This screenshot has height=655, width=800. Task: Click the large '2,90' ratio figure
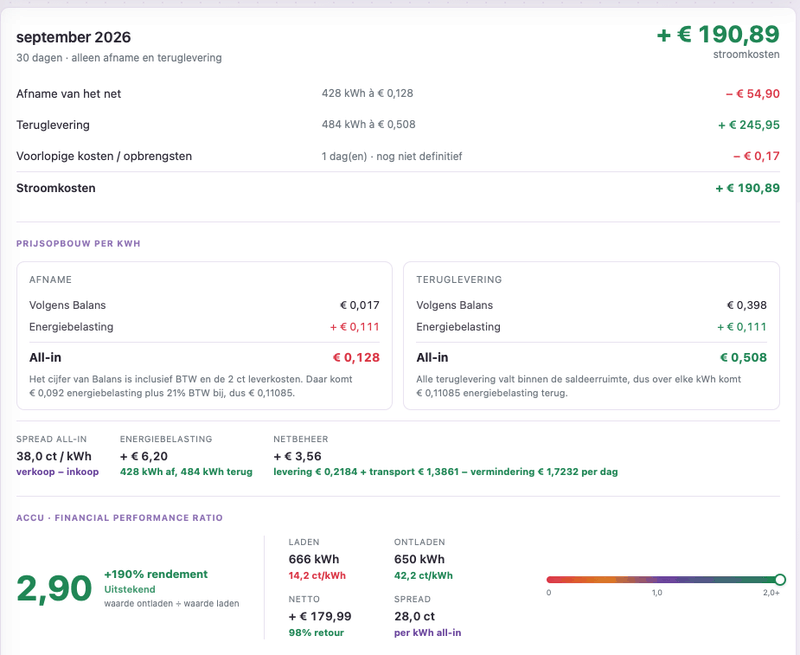point(54,588)
